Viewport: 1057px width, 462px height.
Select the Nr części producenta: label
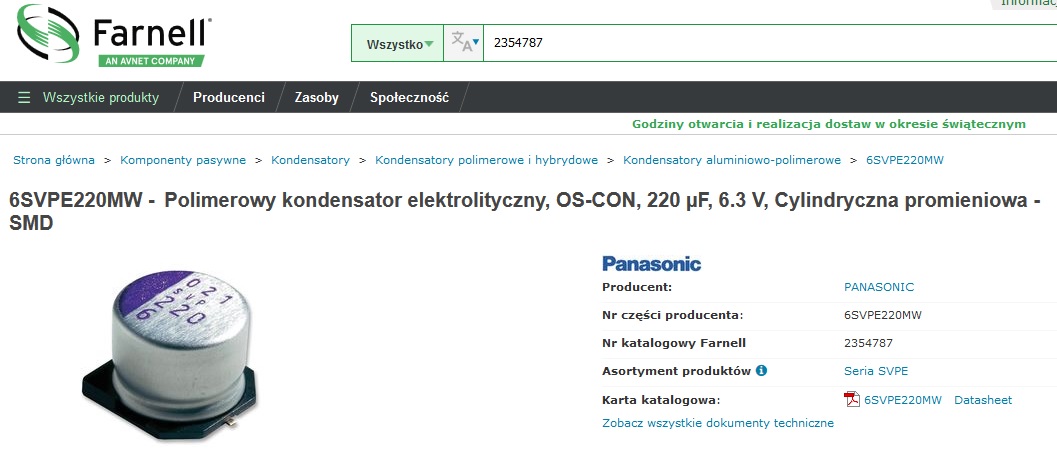(x=672, y=315)
